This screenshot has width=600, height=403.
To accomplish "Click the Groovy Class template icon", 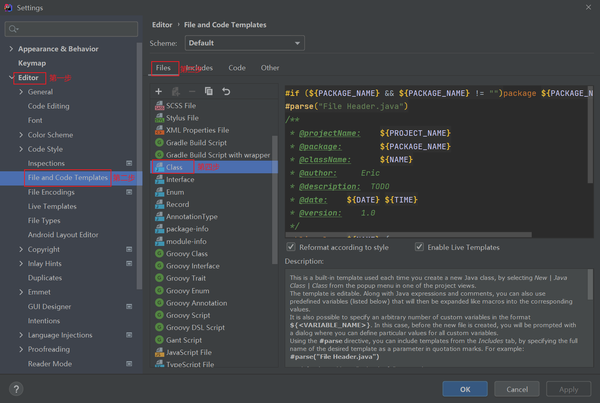I will tap(160, 253).
